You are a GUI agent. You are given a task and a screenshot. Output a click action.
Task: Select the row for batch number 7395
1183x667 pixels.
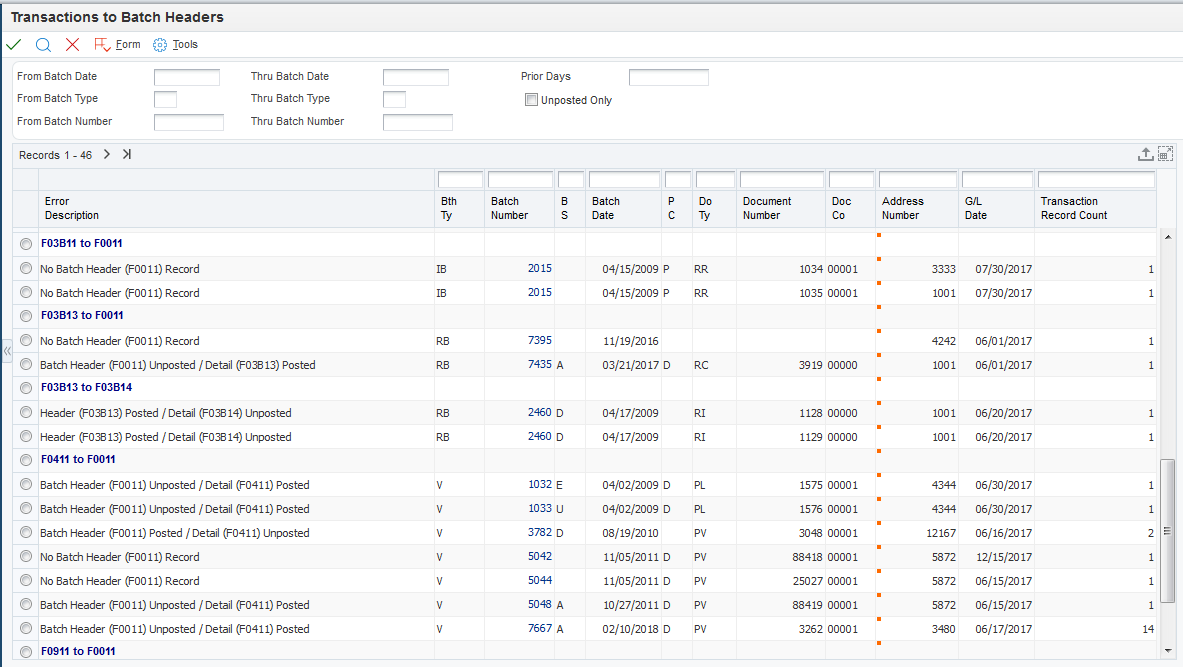[25, 341]
